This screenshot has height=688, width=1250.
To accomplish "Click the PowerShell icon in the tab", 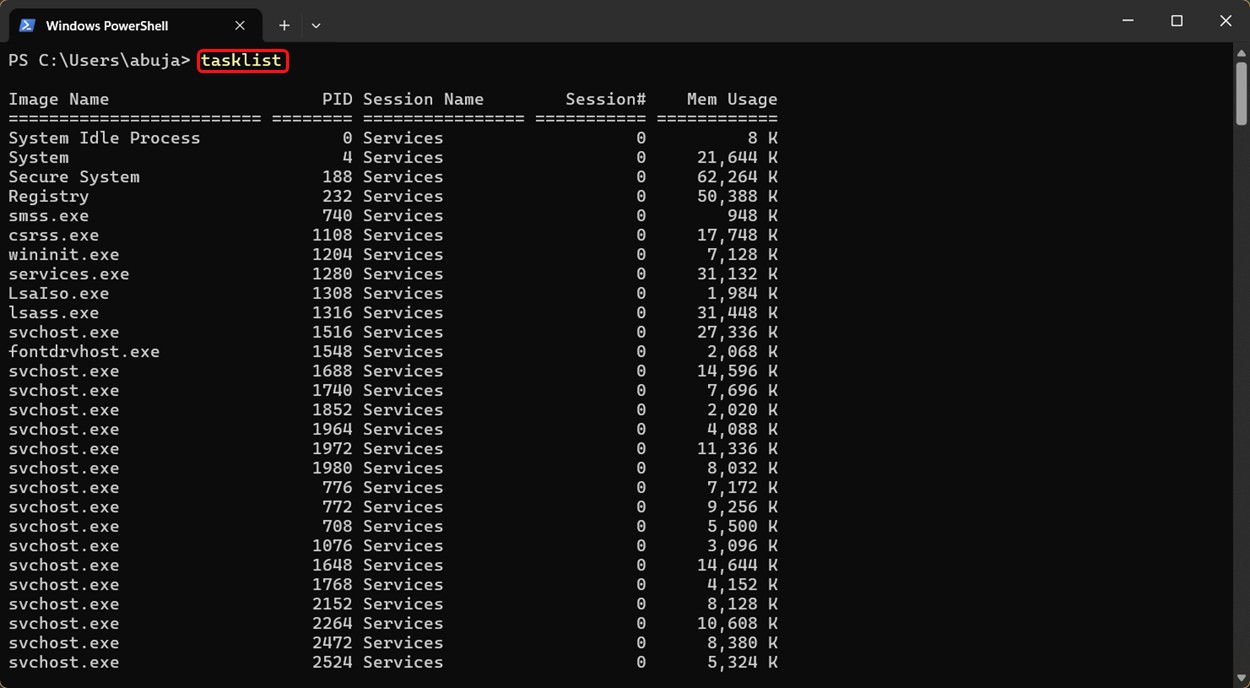I will (x=27, y=25).
